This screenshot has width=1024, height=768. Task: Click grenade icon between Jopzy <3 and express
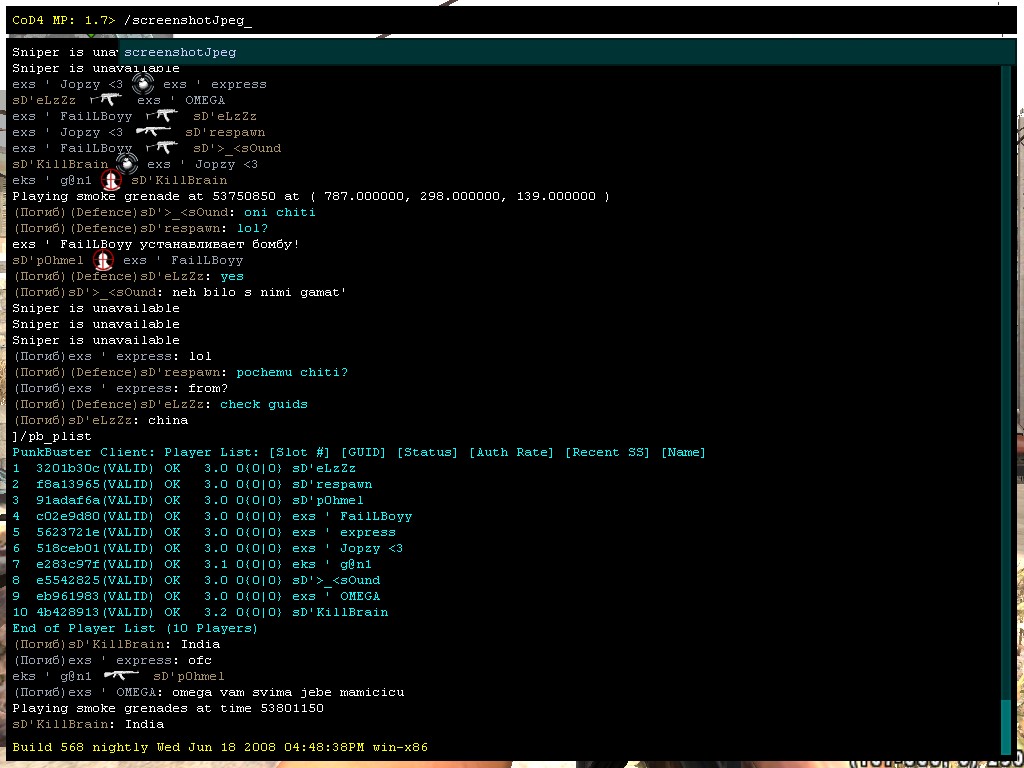[x=143, y=84]
